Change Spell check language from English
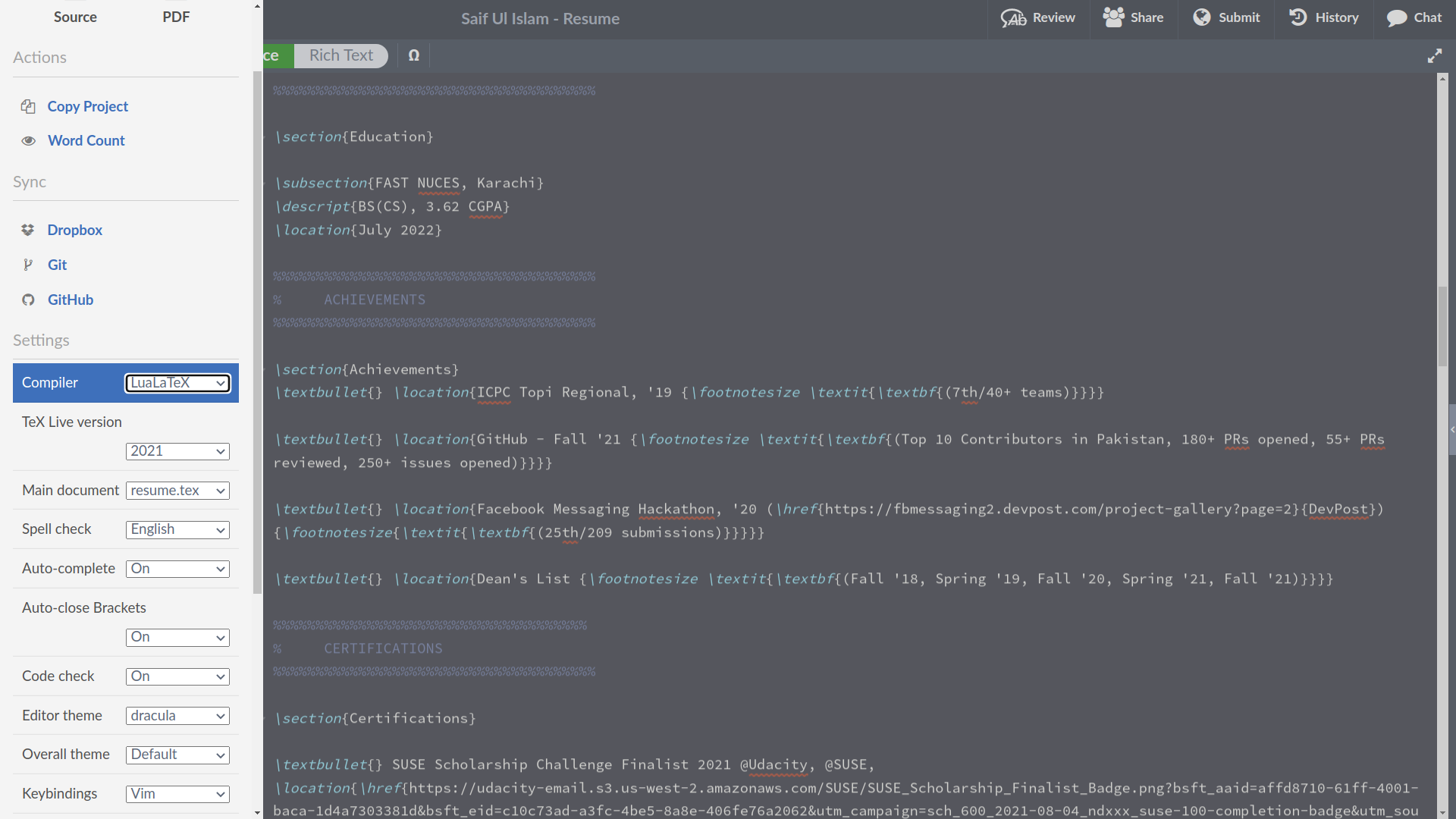 pos(177,529)
